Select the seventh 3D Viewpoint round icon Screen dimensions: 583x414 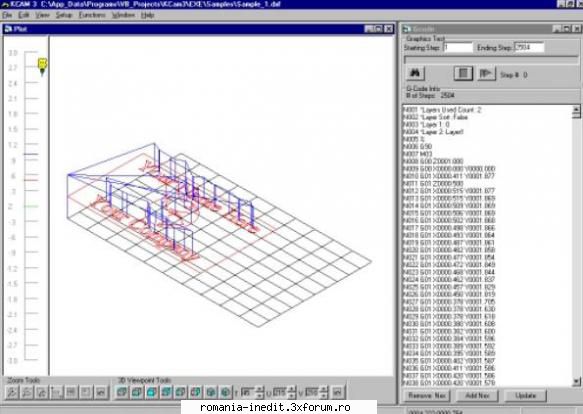point(211,392)
